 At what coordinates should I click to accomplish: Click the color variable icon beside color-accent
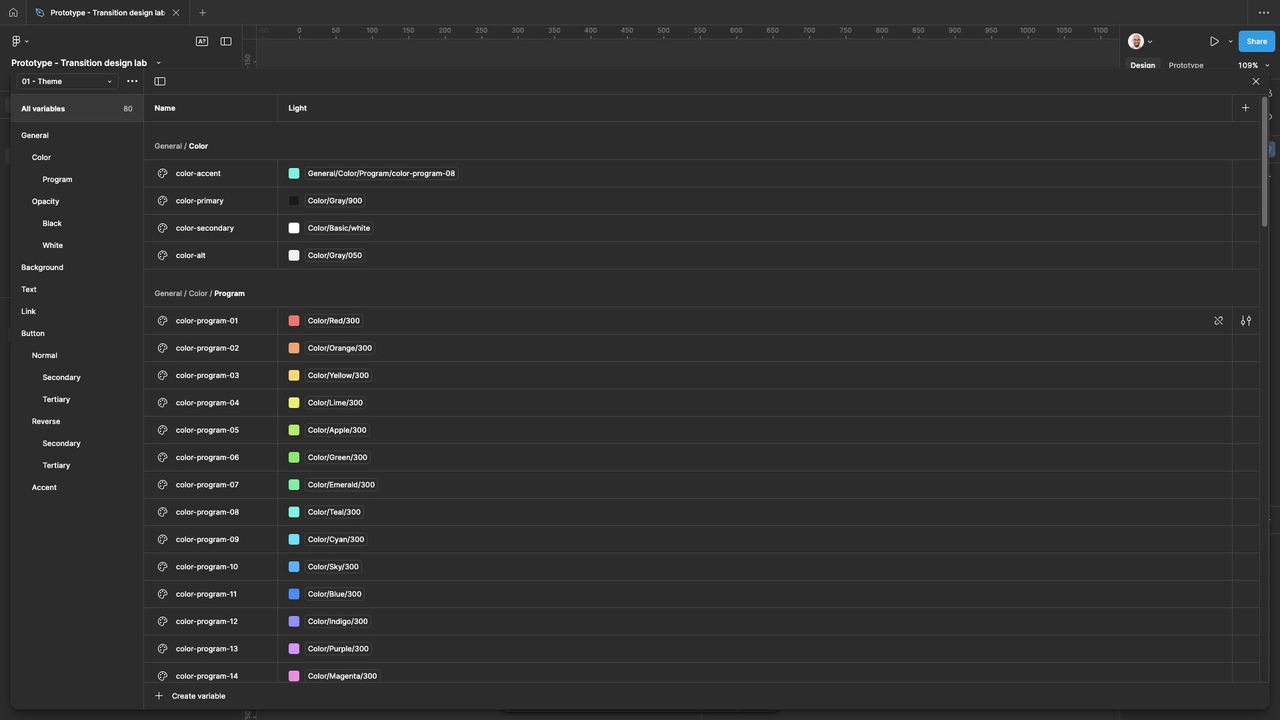tap(162, 174)
